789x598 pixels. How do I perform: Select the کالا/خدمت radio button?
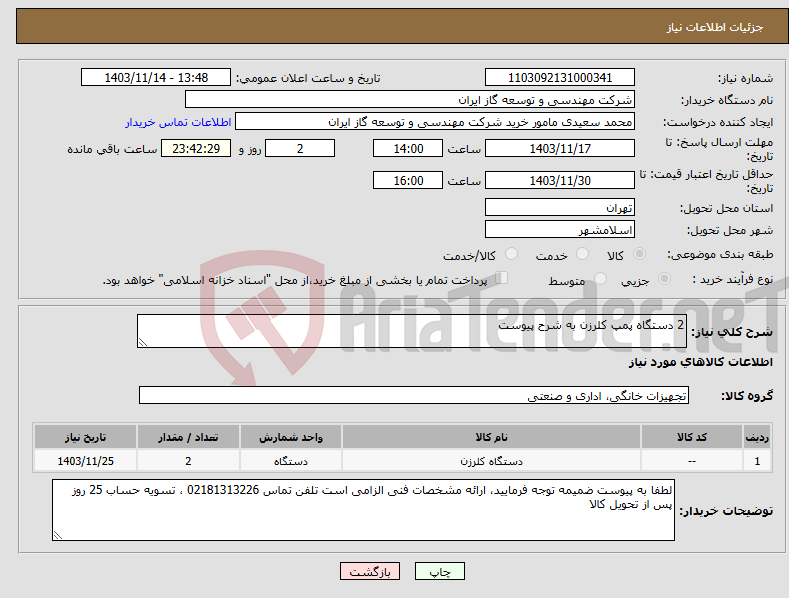coord(511,254)
